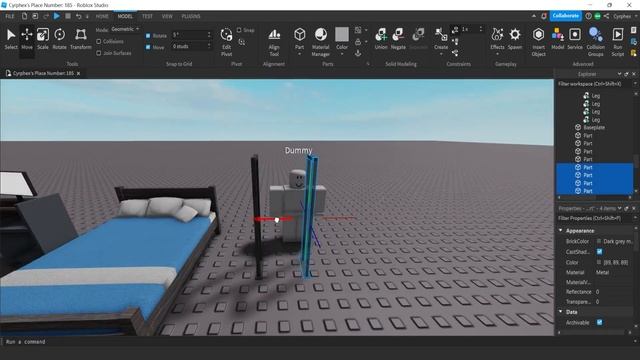Image resolution: width=640 pixels, height=360 pixels.
Task: Select the Baseplate in Explorer
Action: (x=594, y=127)
